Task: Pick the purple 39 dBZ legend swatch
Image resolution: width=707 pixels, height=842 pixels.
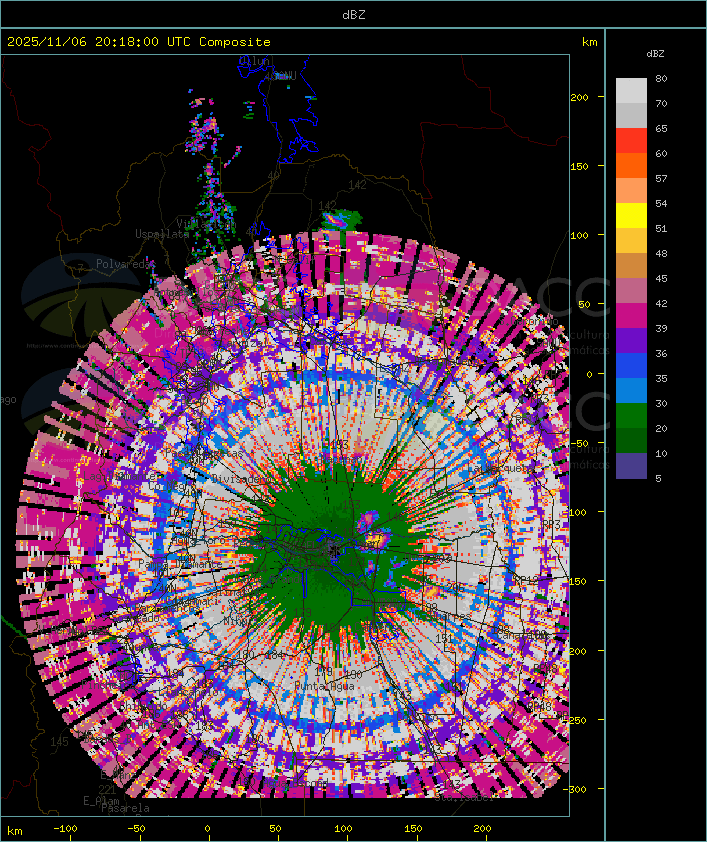Action: [631, 340]
